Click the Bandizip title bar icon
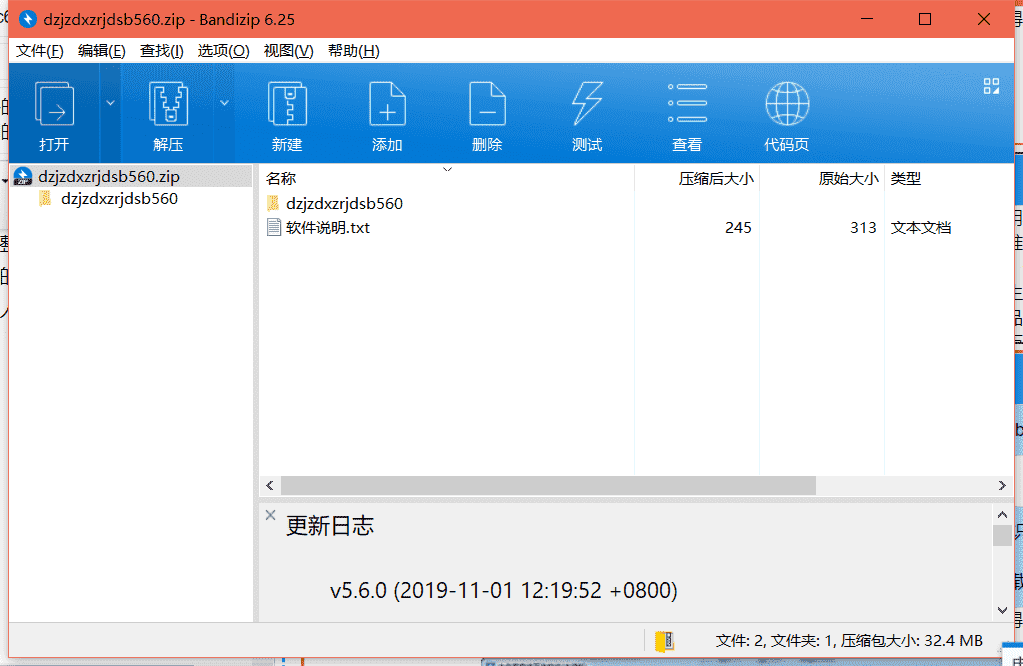 pos(28,19)
